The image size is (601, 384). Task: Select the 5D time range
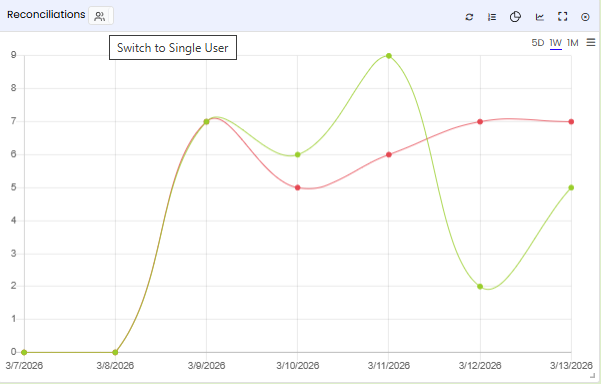pyautogui.click(x=537, y=43)
